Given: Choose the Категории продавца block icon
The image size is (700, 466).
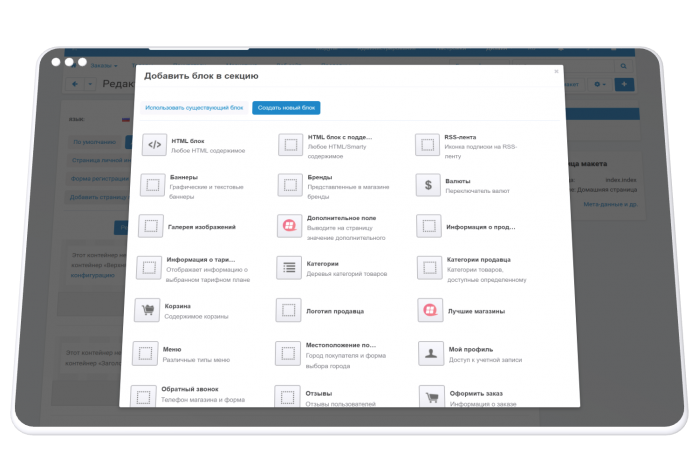Looking at the screenshot, I should click(429, 268).
